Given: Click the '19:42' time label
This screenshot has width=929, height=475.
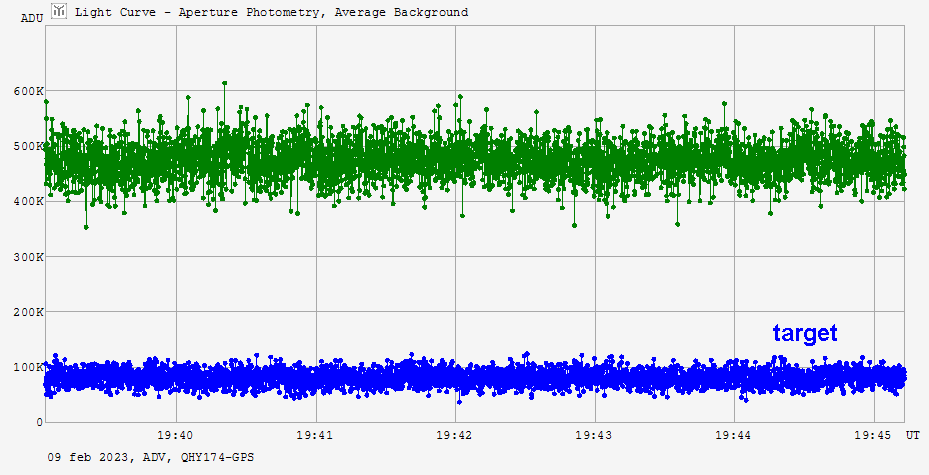Looking at the screenshot, I should pos(454,435).
